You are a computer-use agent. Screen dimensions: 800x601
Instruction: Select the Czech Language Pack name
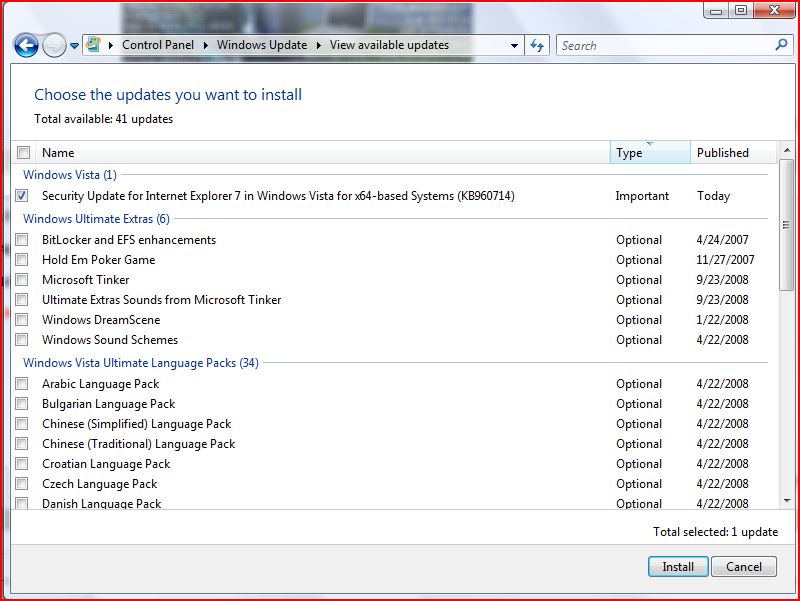click(x=99, y=484)
